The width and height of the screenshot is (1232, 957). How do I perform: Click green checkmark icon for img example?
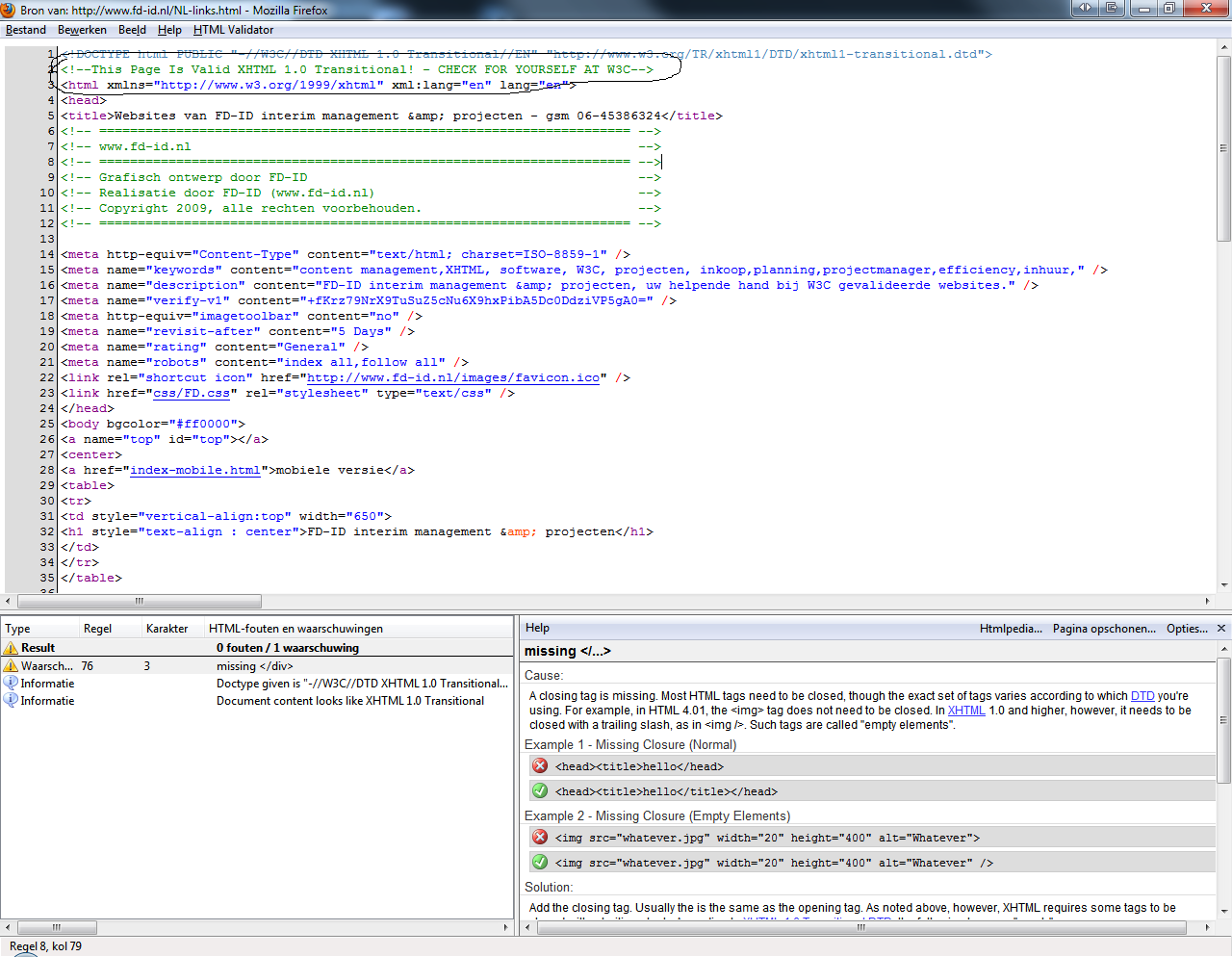point(540,862)
